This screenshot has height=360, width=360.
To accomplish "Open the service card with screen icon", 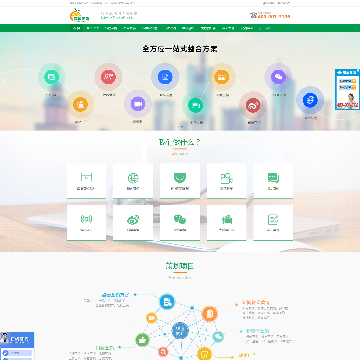I will point(86,181).
